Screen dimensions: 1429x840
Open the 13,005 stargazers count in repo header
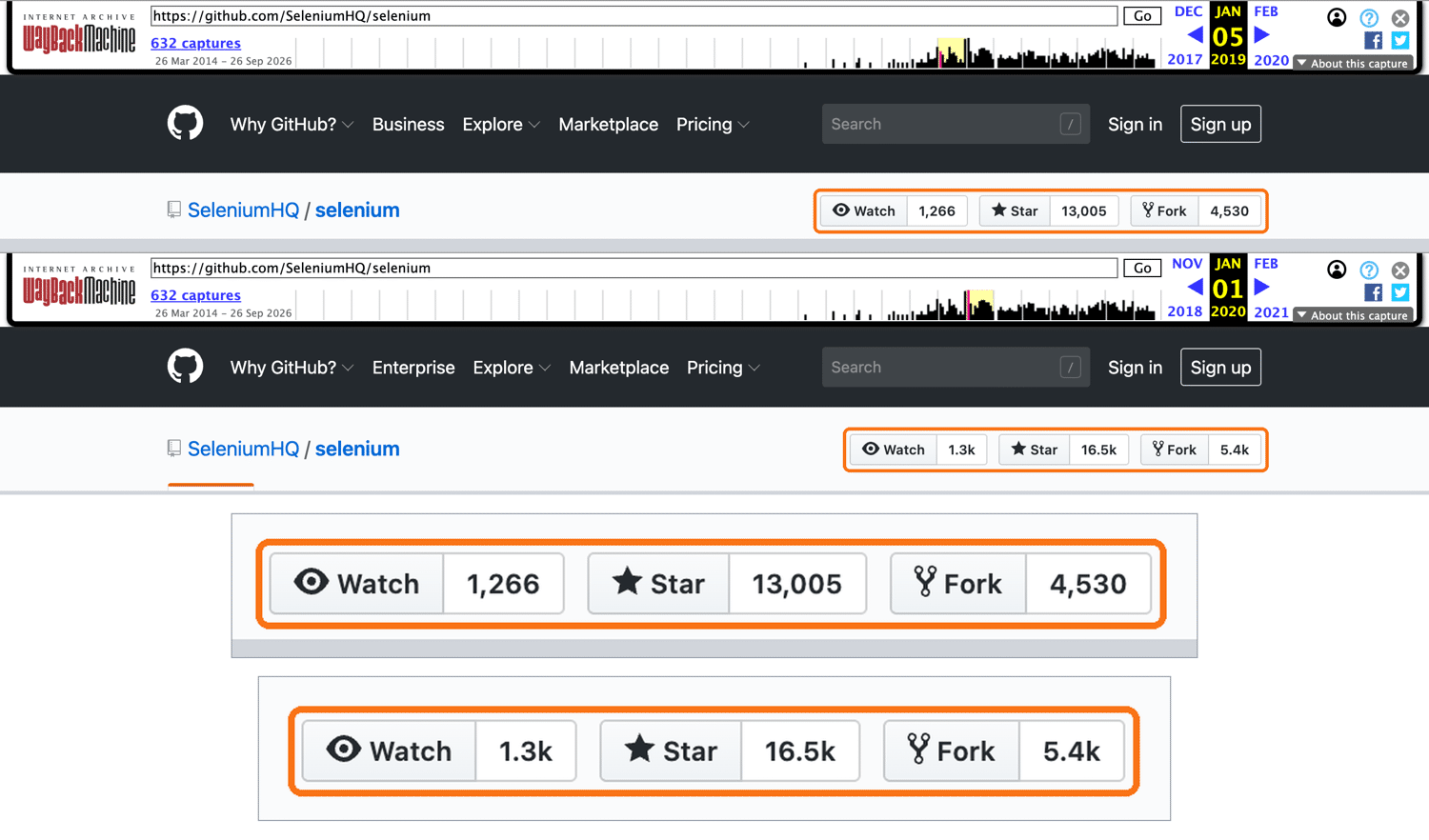click(1083, 210)
